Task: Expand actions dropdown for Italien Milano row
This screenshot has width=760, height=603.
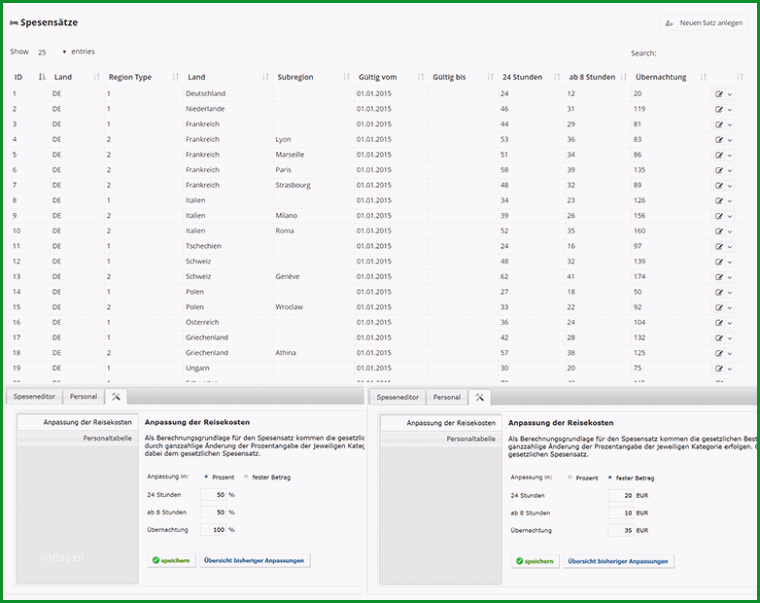Action: (x=729, y=216)
